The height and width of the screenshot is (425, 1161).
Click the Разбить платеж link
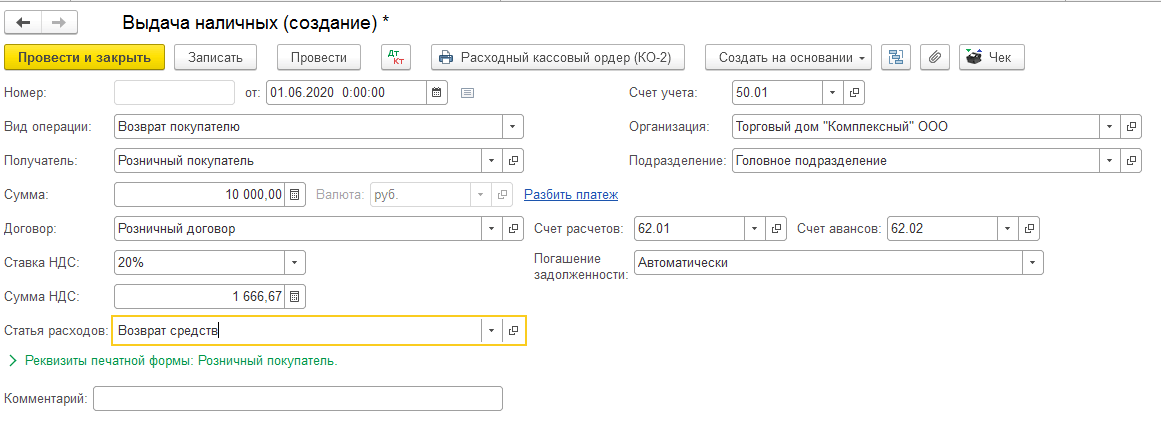tap(571, 195)
